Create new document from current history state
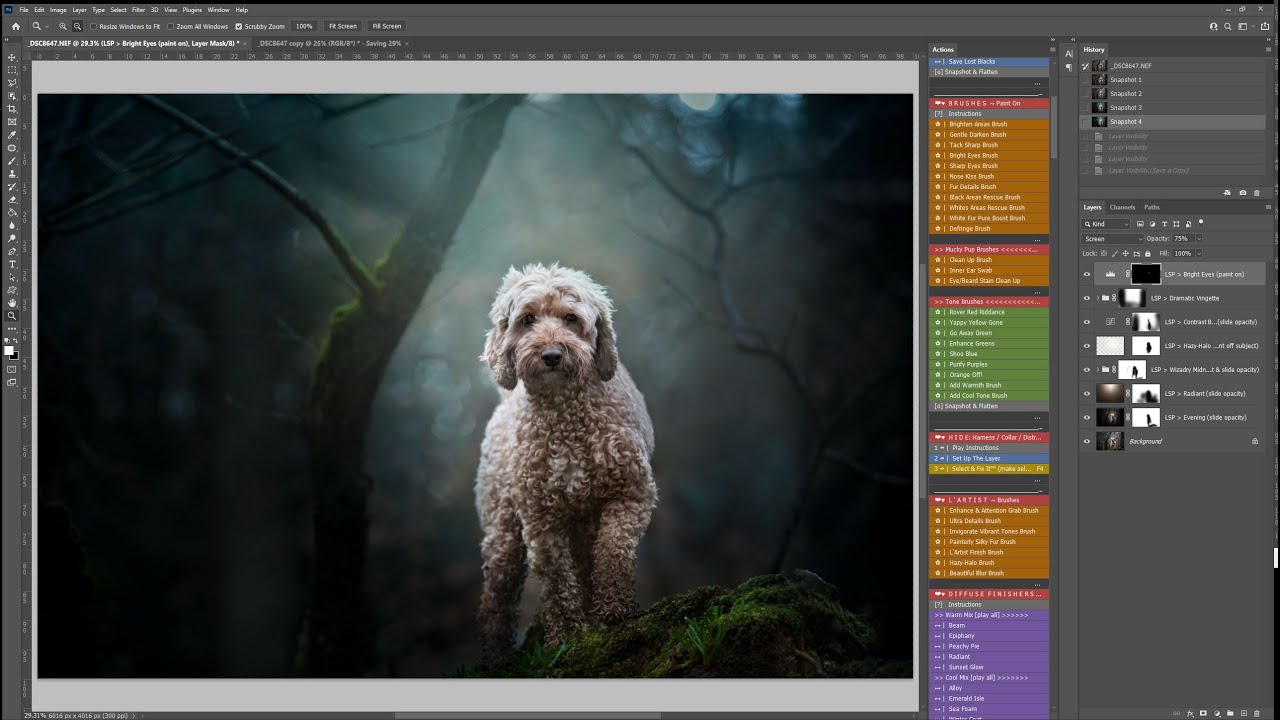The image size is (1280, 720). [1227, 193]
